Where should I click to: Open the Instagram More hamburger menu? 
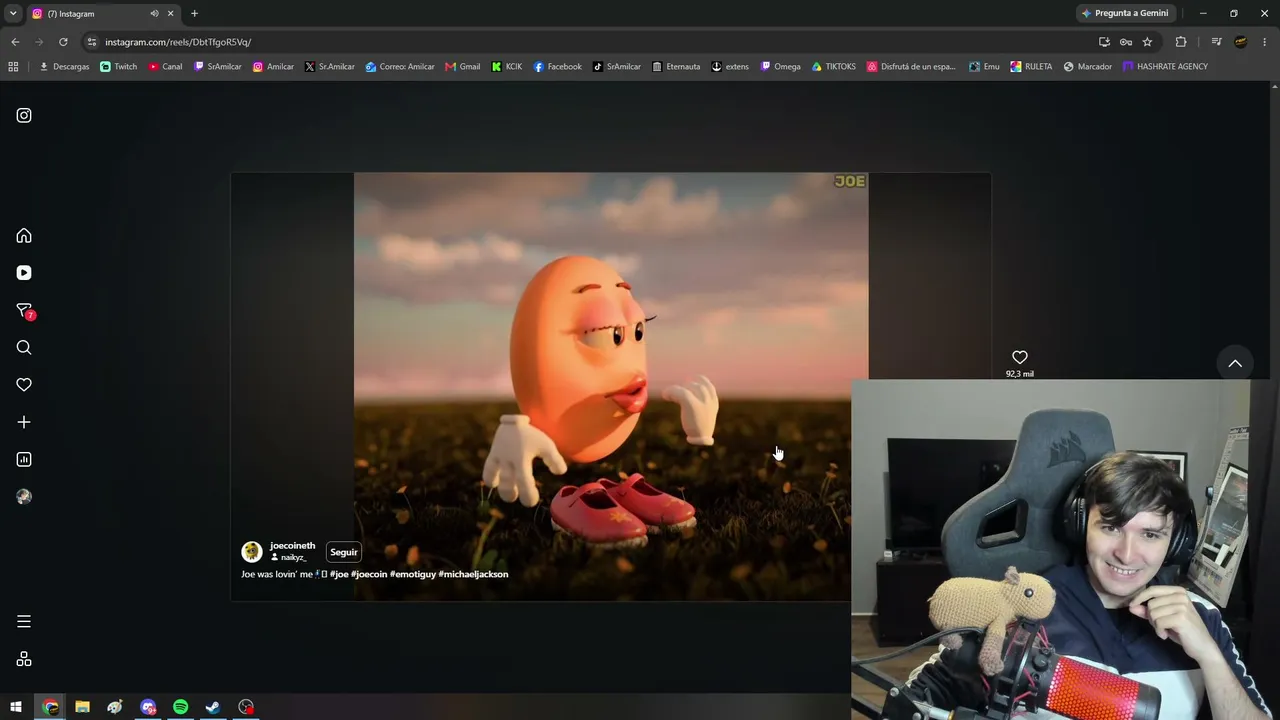click(x=24, y=622)
